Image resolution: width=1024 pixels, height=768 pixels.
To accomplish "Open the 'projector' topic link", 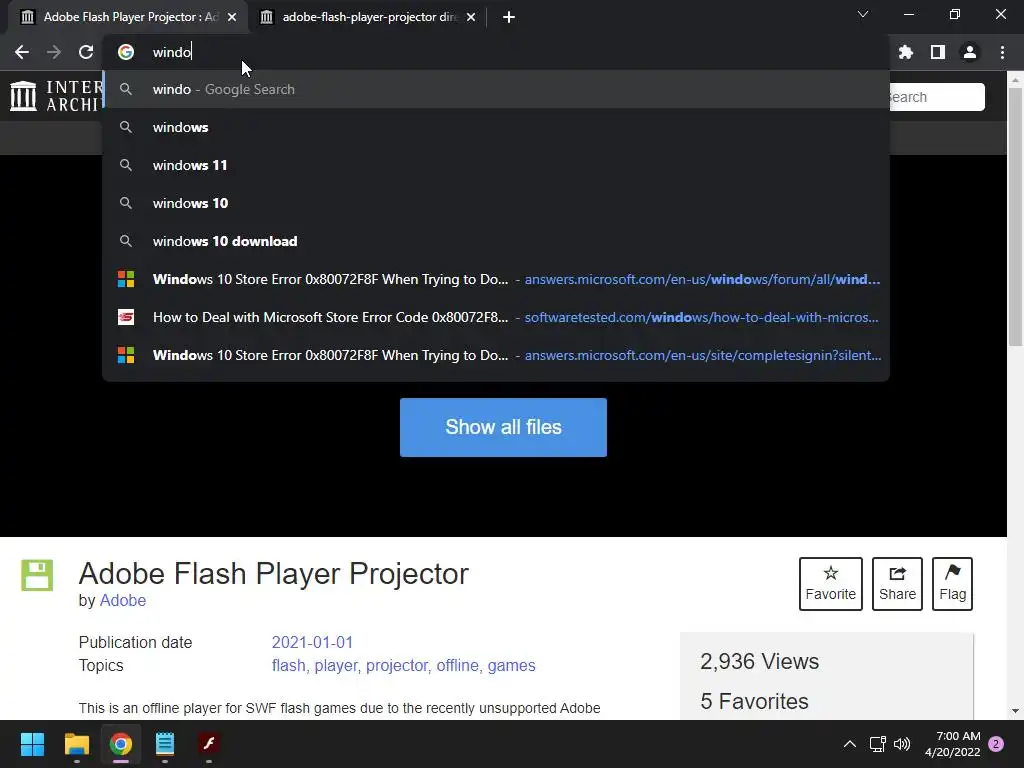I will pyautogui.click(x=396, y=665).
